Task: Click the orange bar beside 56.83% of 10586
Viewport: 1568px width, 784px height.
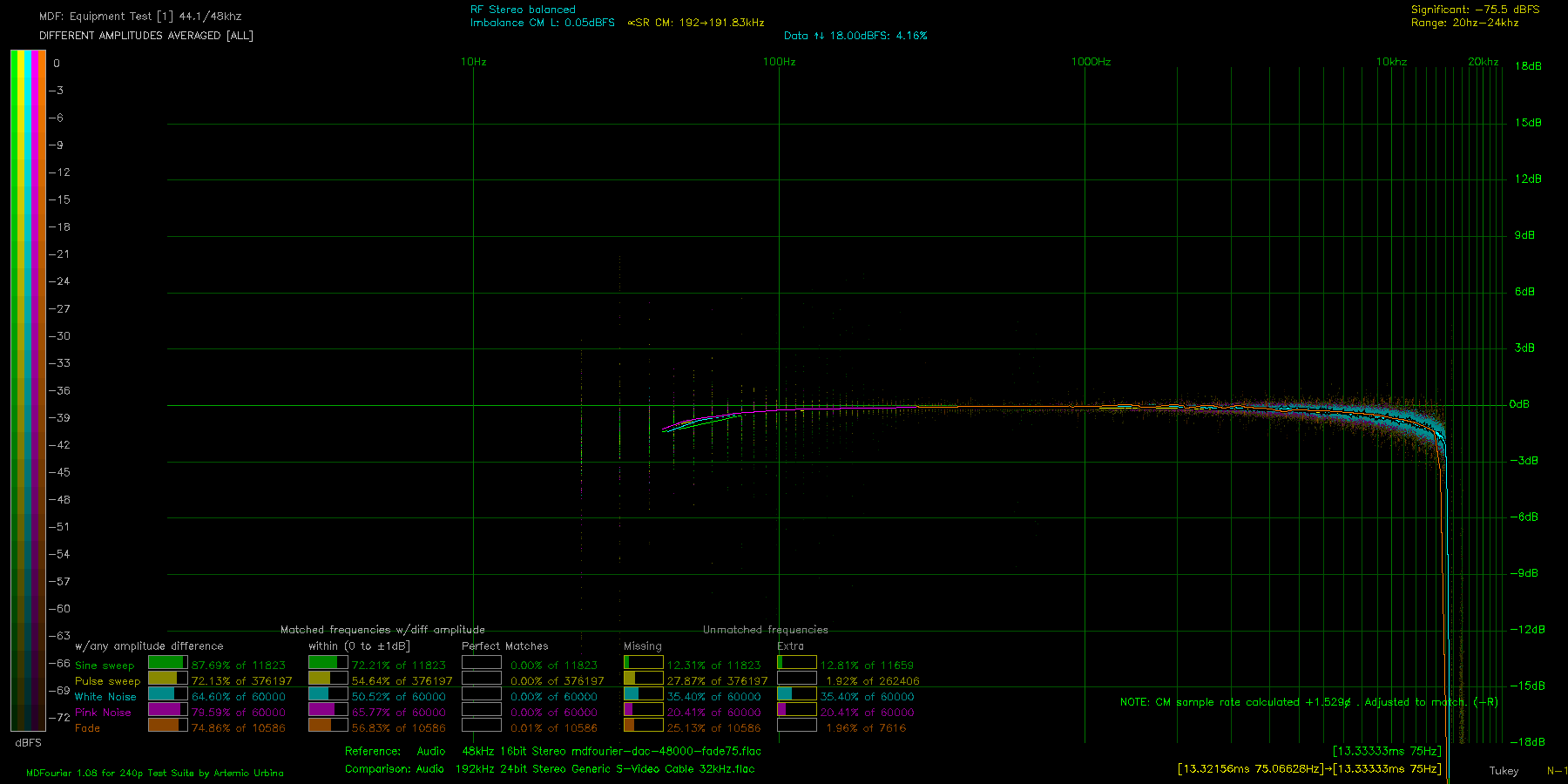Action: (328, 726)
